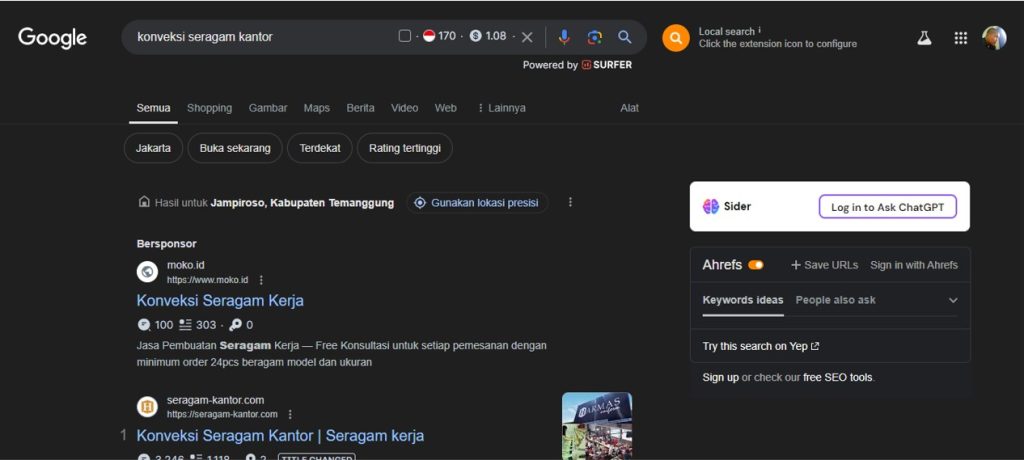Switch to the Shopping tab
The height and width of the screenshot is (460, 1024).
click(x=210, y=108)
